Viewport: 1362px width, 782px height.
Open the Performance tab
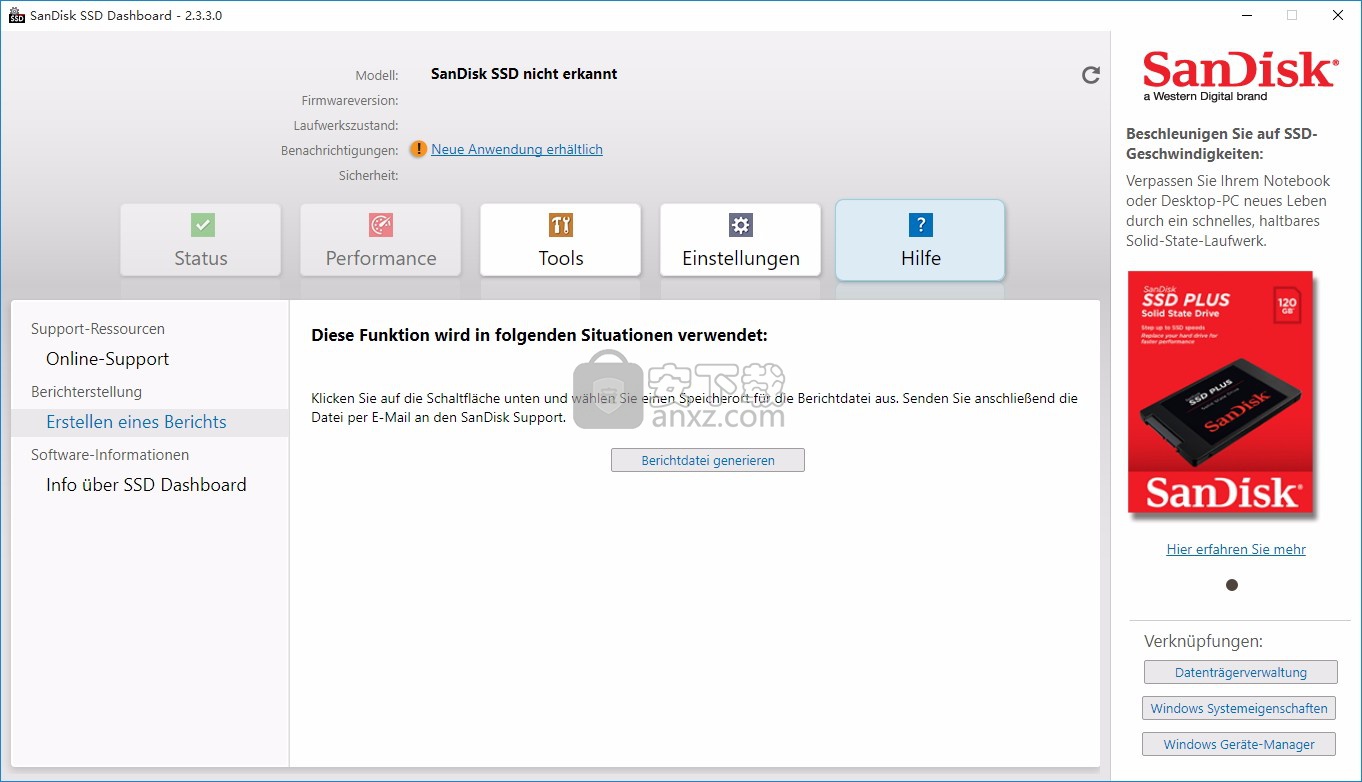point(381,240)
